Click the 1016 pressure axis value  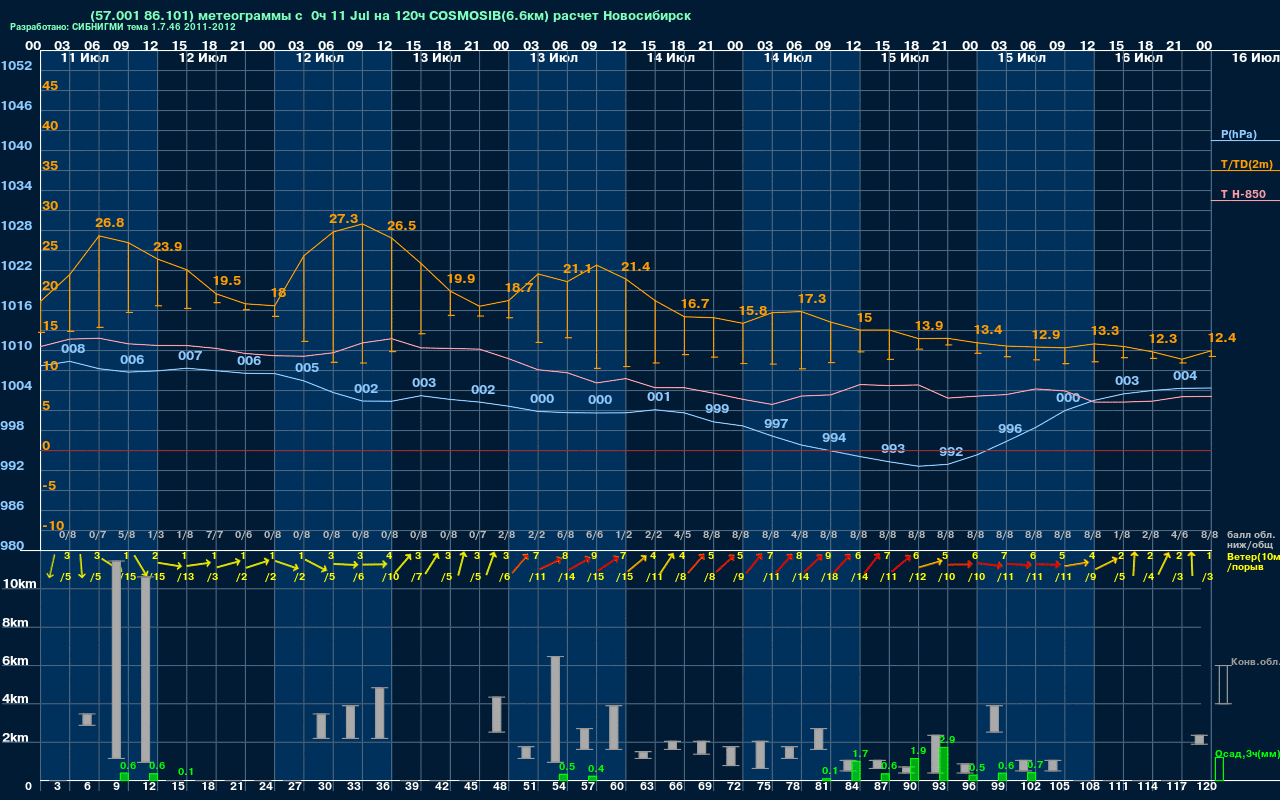pyautogui.click(x=16, y=305)
